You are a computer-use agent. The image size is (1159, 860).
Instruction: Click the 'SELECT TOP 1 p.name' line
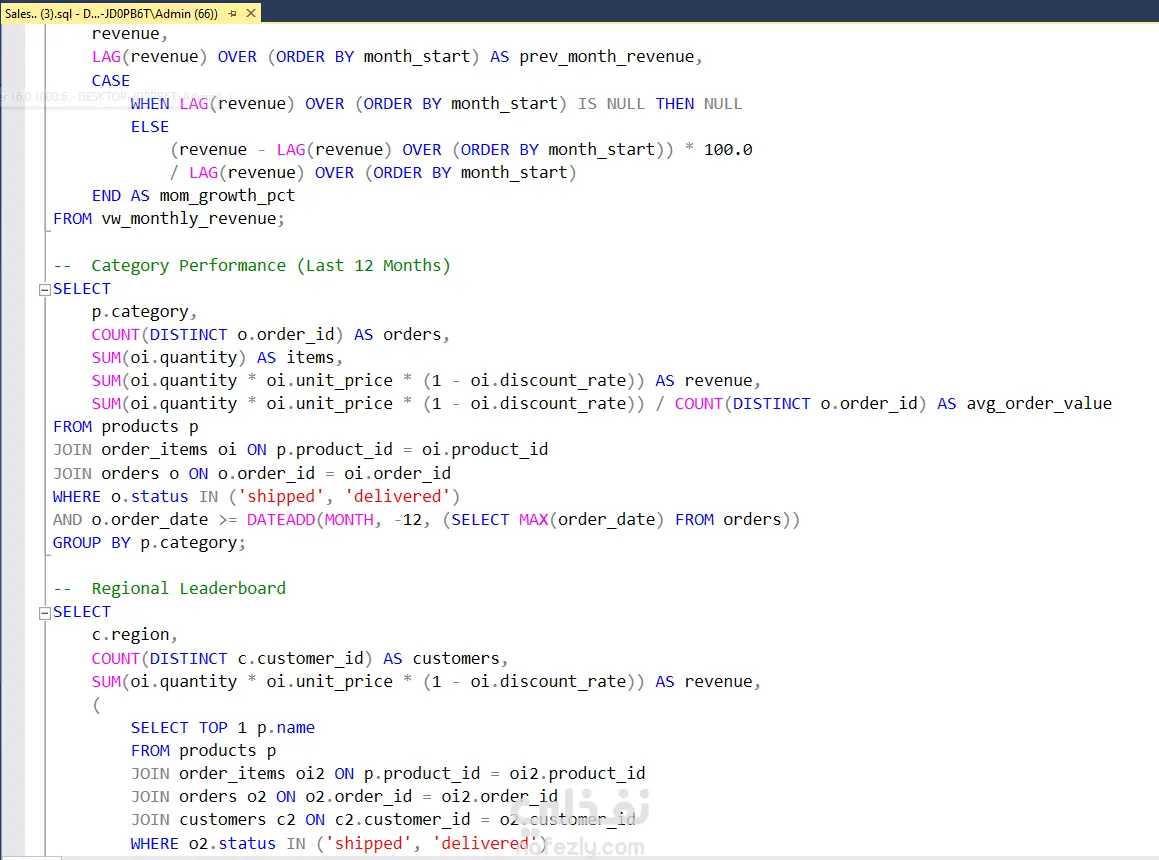click(x=222, y=728)
